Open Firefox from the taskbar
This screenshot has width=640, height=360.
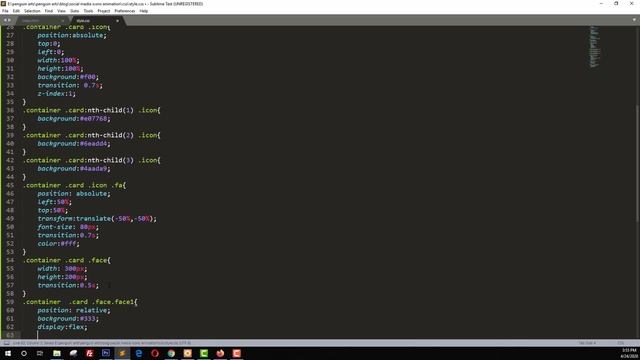pyautogui.click(x=220, y=353)
